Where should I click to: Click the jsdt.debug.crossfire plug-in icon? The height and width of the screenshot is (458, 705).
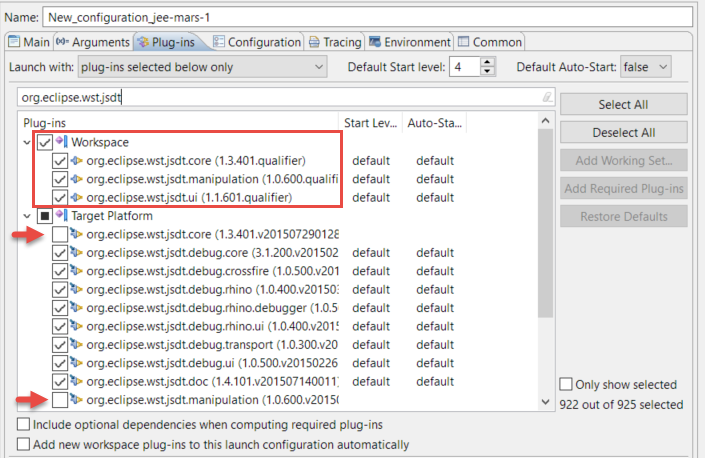point(77,271)
